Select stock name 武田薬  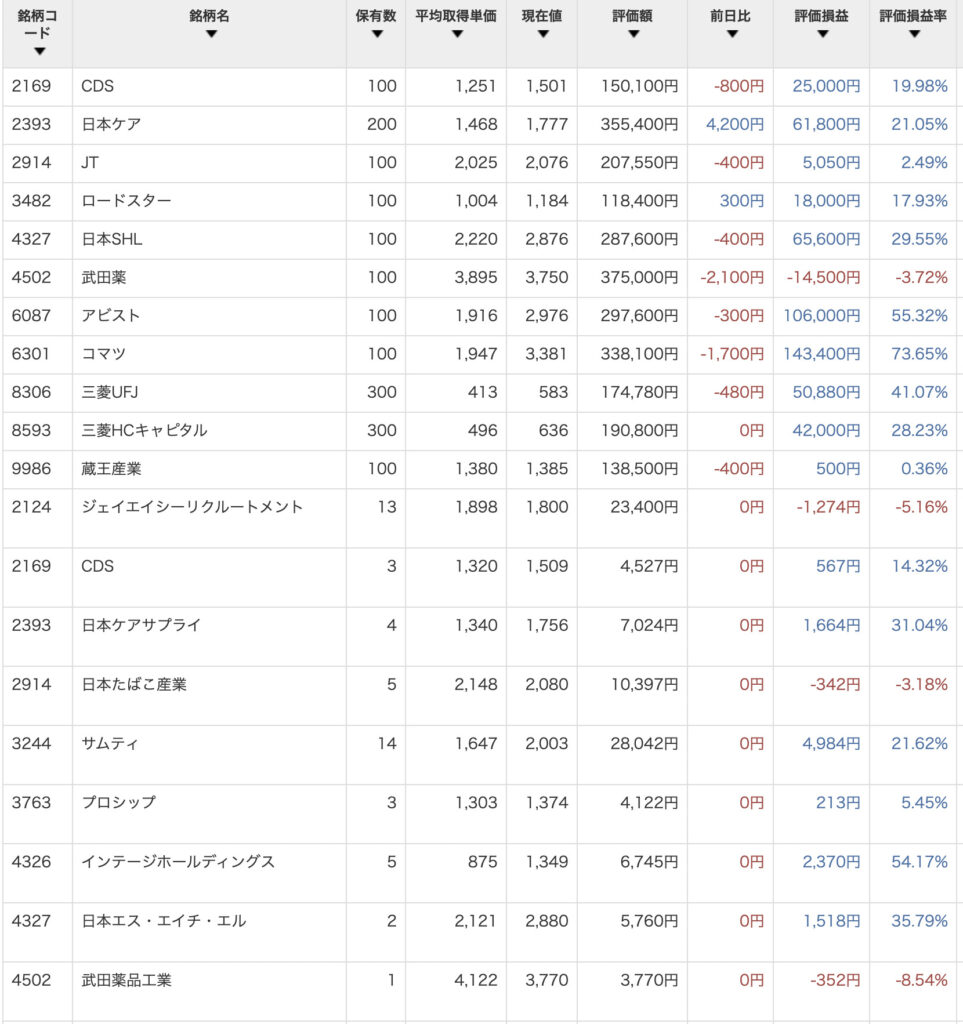[104, 278]
